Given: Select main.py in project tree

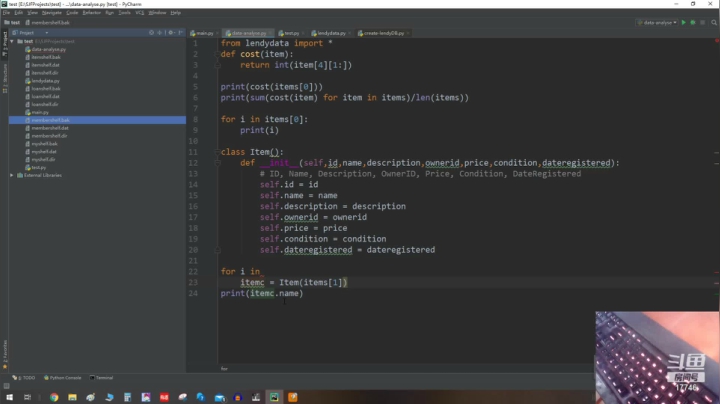Looking at the screenshot, I should click(x=40, y=112).
